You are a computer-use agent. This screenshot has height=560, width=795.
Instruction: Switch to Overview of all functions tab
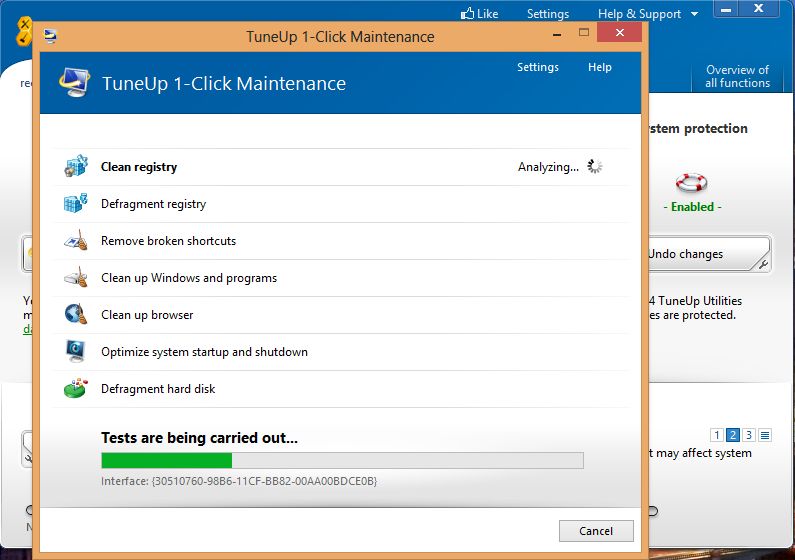pos(737,77)
